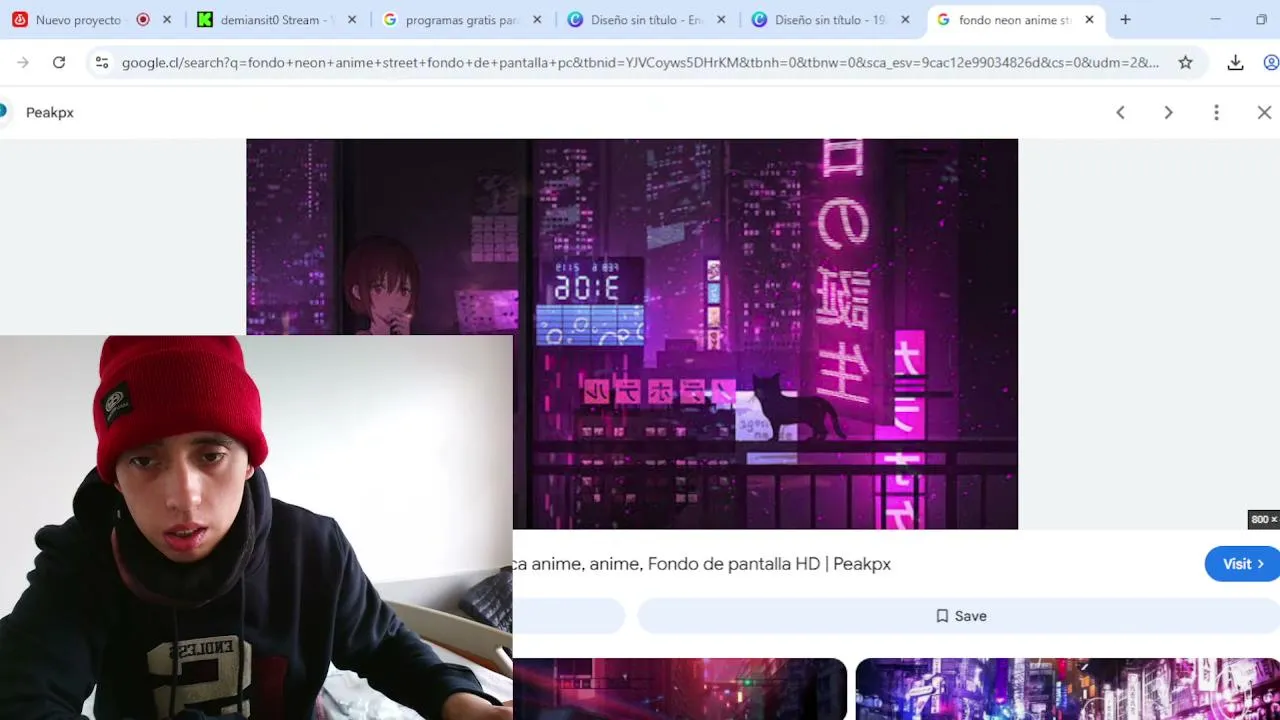The width and height of the screenshot is (1280, 720).
Task: Close the Diseño sin título - 19 tab
Action: (905, 20)
